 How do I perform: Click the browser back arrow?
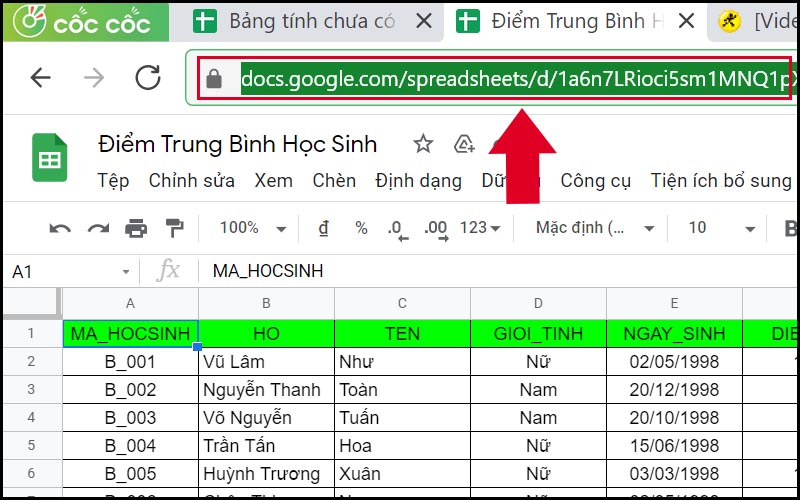(41, 78)
